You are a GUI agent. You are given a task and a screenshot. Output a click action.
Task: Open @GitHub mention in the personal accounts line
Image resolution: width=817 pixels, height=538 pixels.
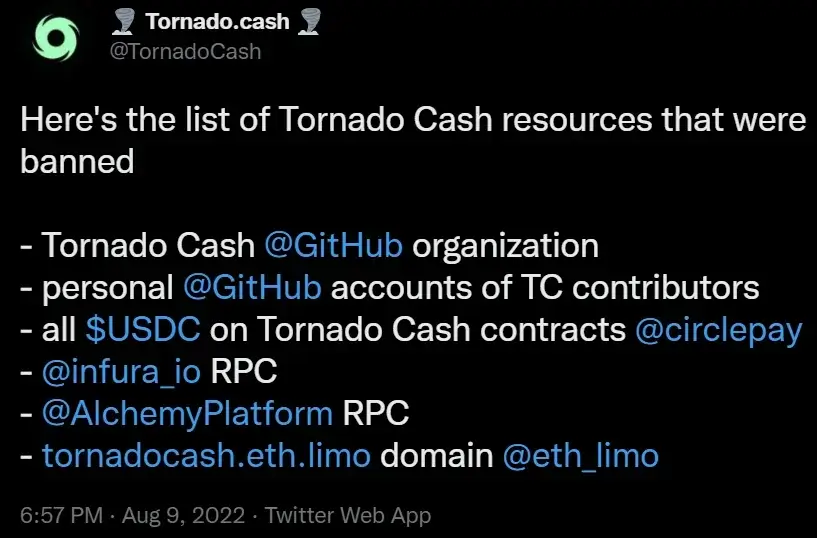point(252,288)
